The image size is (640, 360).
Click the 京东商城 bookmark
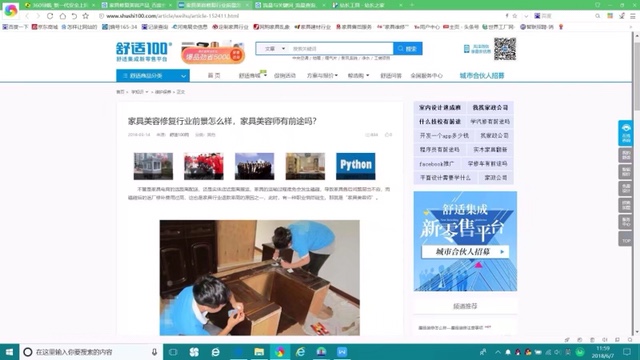(45, 27)
